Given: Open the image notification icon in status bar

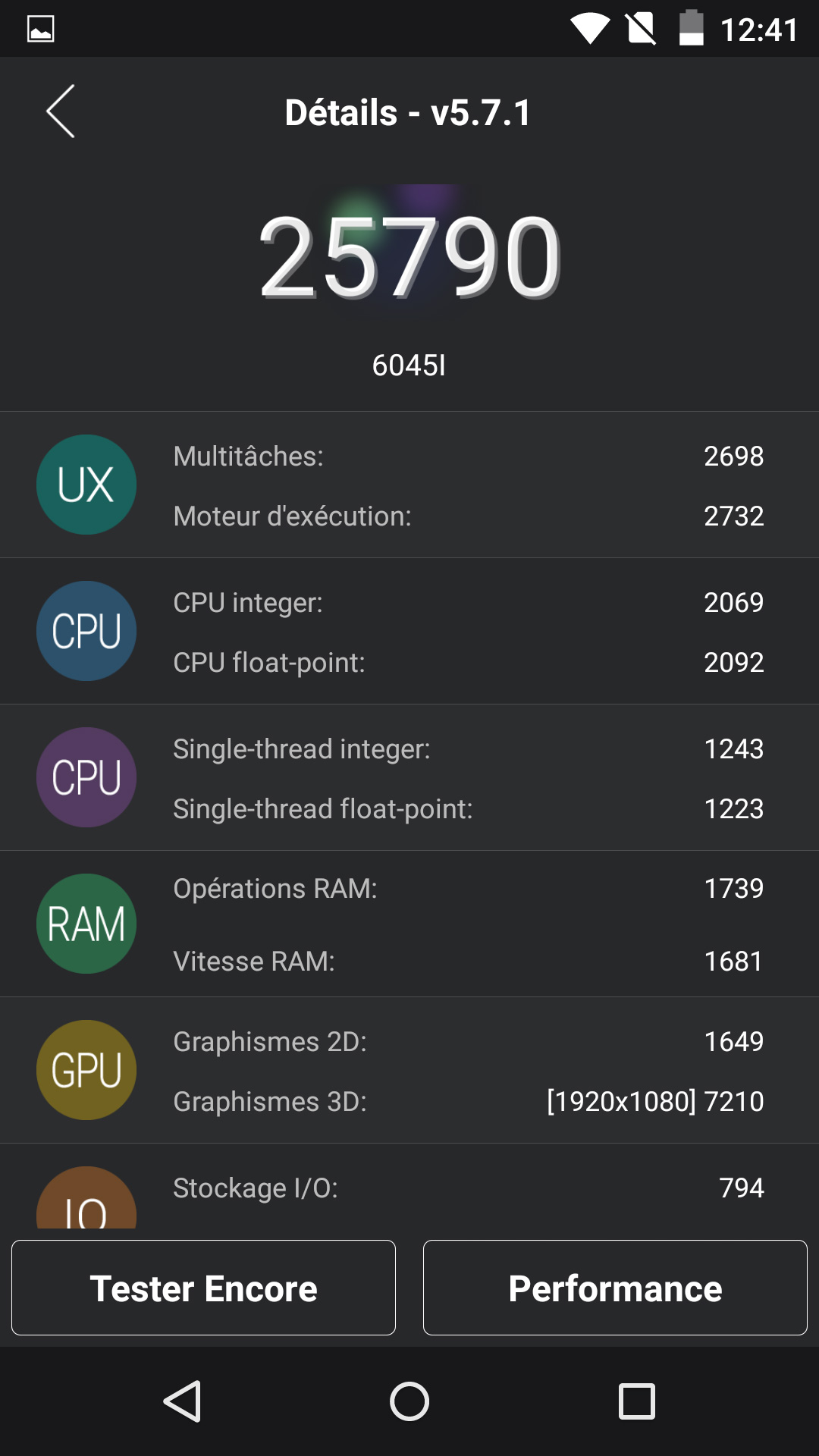Looking at the screenshot, I should [x=41, y=29].
